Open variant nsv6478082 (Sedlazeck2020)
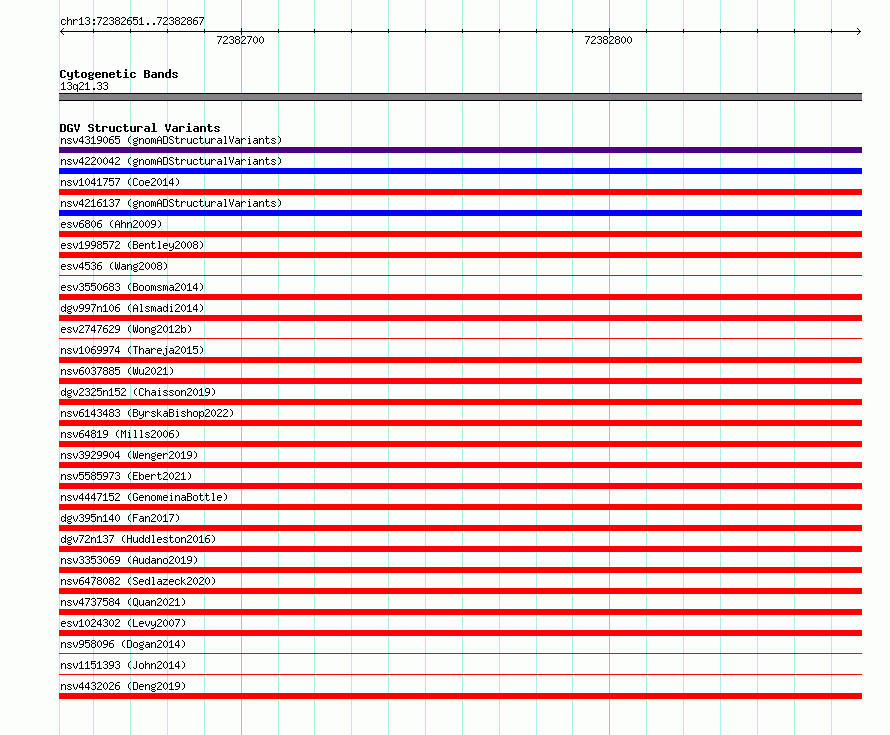 point(138,581)
